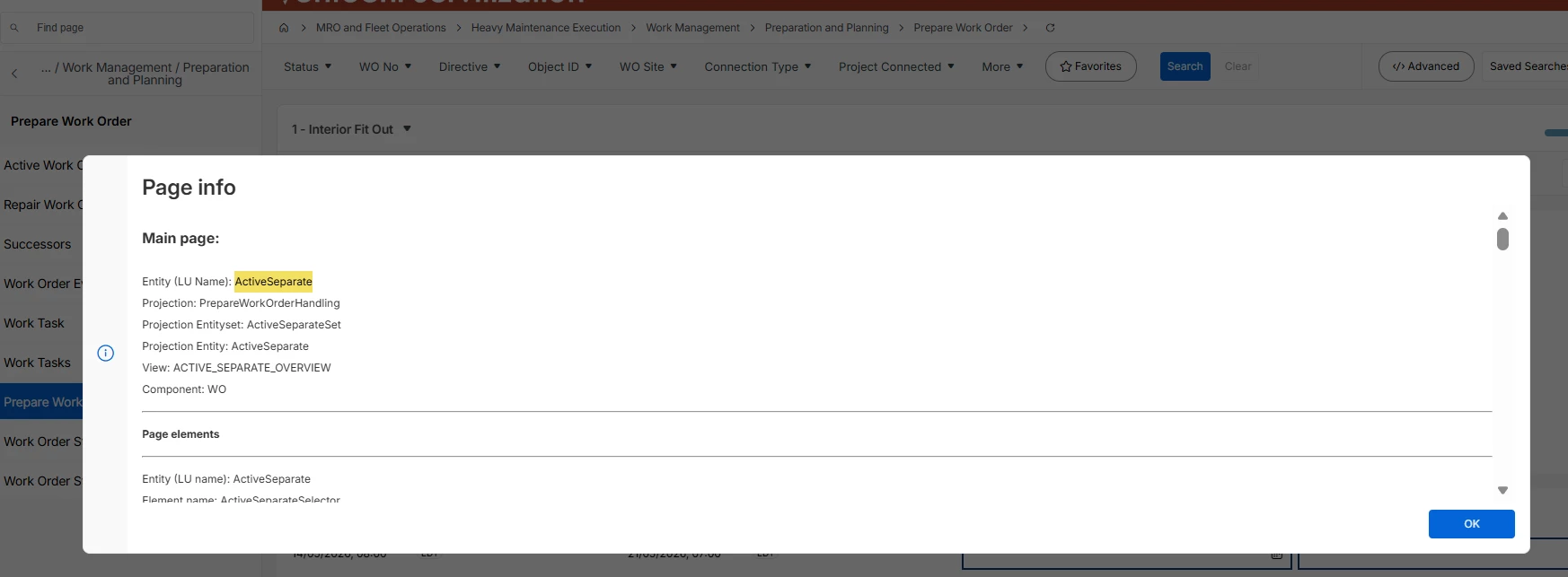
Task: Open the Status filter dropdown
Action: [308, 66]
